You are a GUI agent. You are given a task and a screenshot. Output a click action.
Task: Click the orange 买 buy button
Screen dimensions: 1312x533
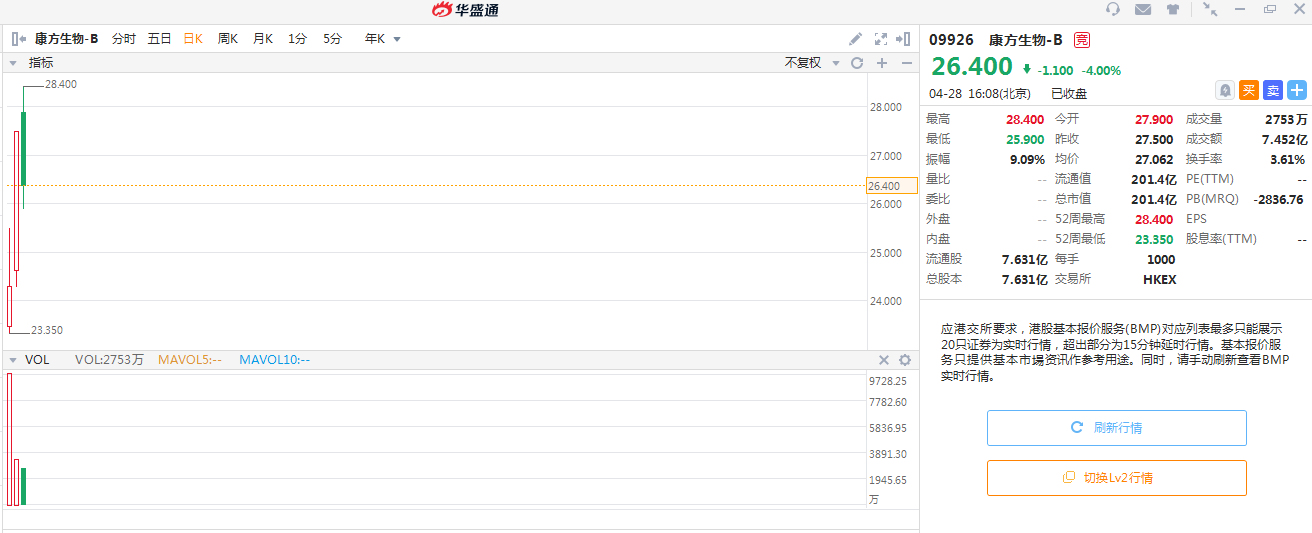coord(1249,90)
